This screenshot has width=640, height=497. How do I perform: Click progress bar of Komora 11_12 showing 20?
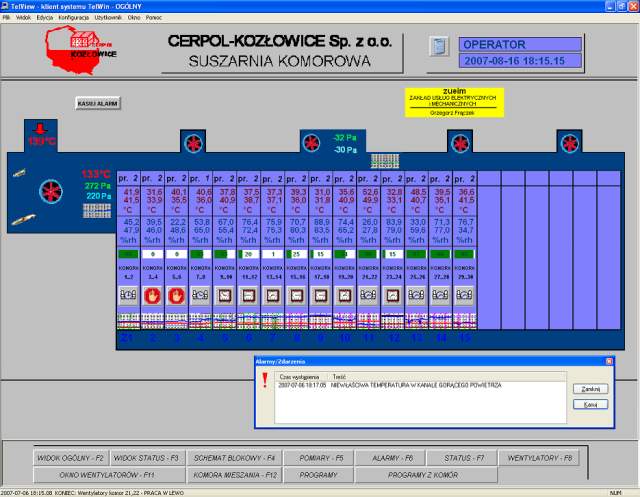click(x=249, y=254)
